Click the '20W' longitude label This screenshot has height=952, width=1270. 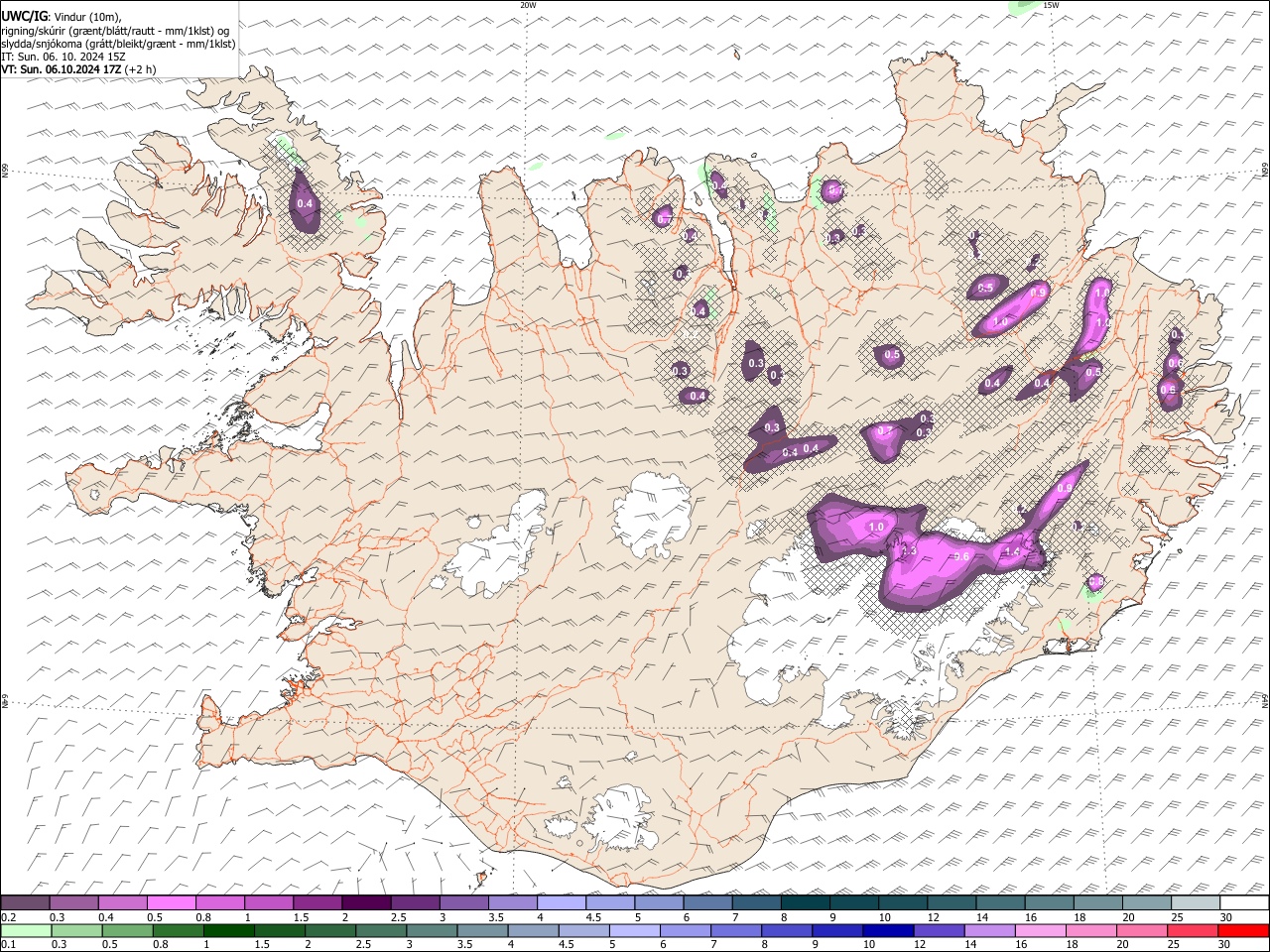[528, 5]
